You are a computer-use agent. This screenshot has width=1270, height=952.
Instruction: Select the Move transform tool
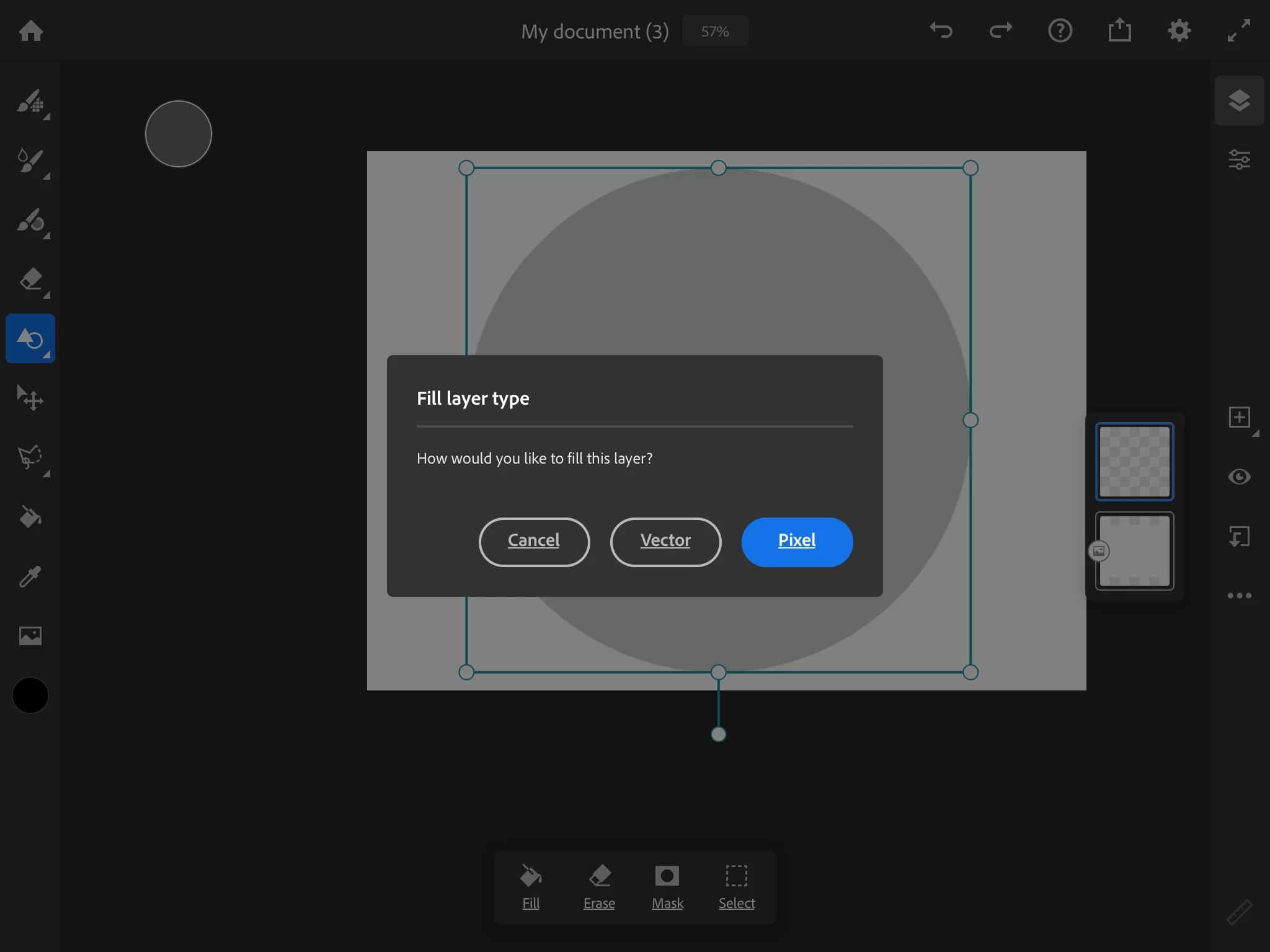click(30, 397)
